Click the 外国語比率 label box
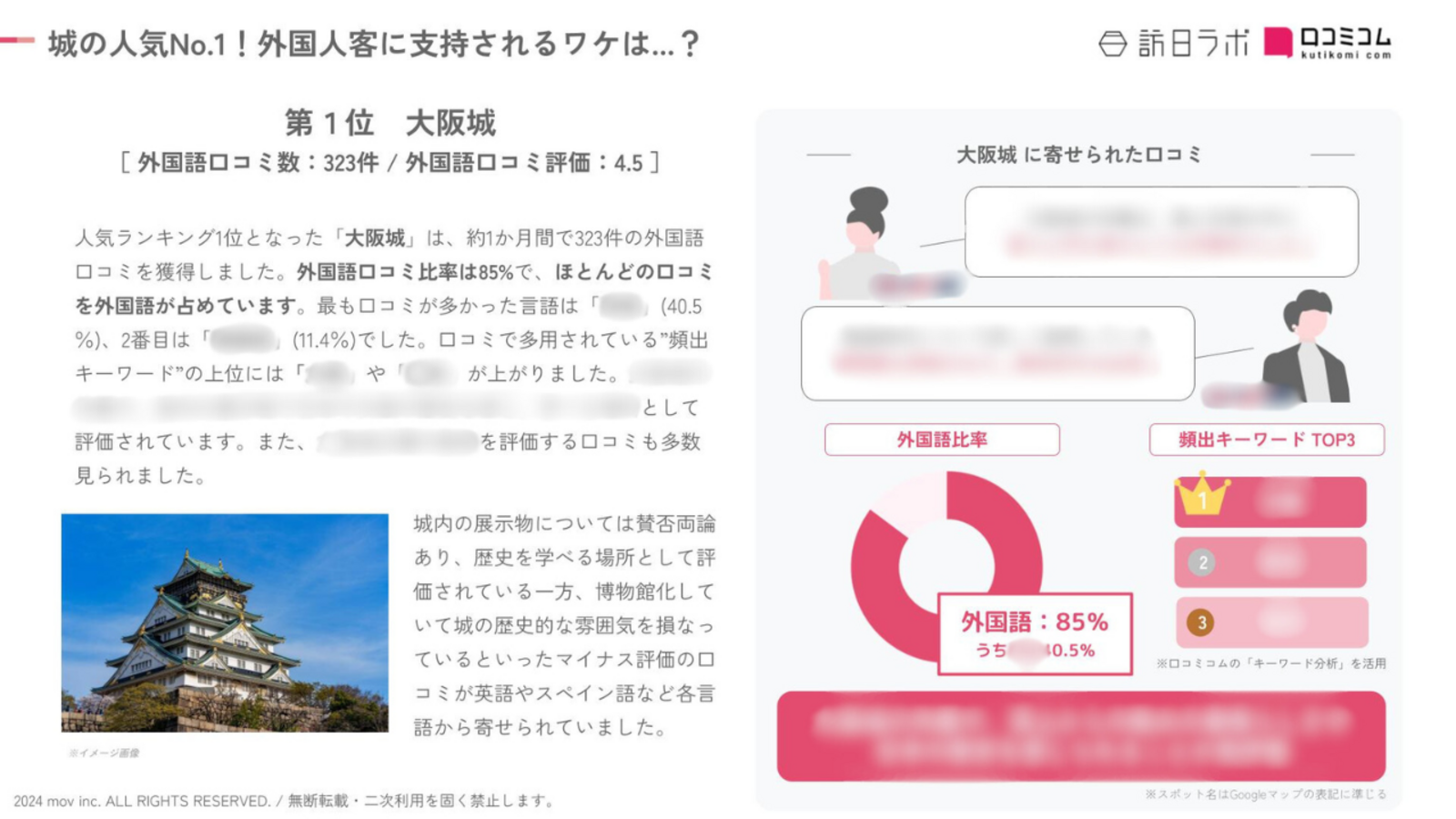 (x=942, y=440)
